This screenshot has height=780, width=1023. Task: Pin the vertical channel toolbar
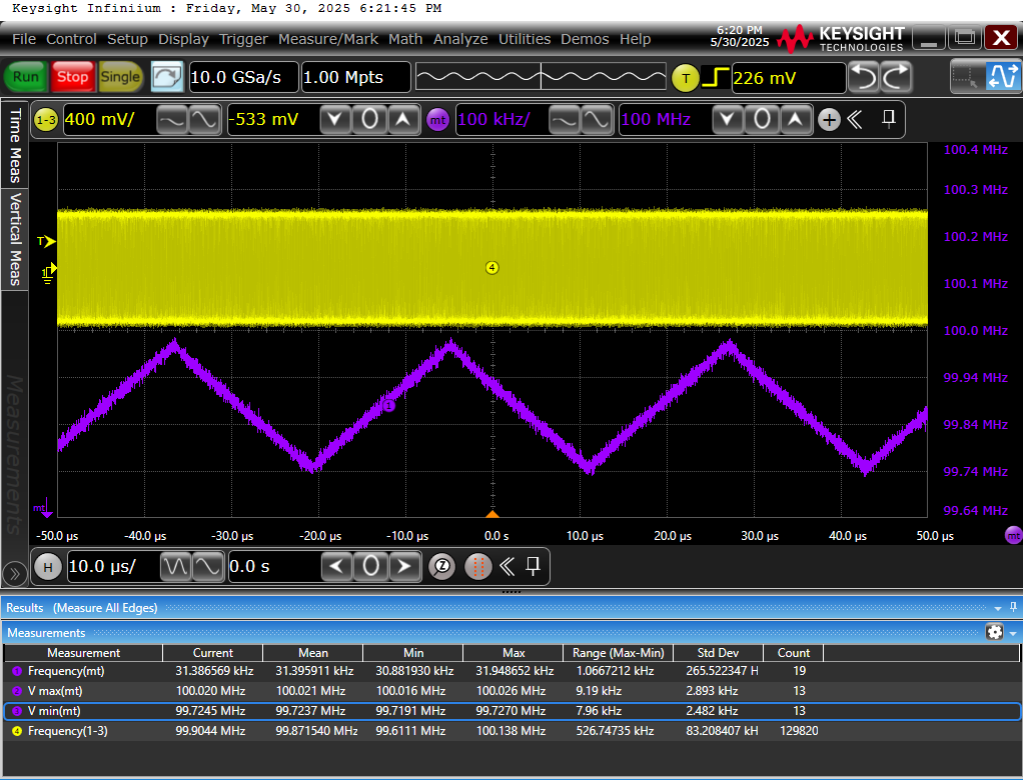click(x=889, y=118)
